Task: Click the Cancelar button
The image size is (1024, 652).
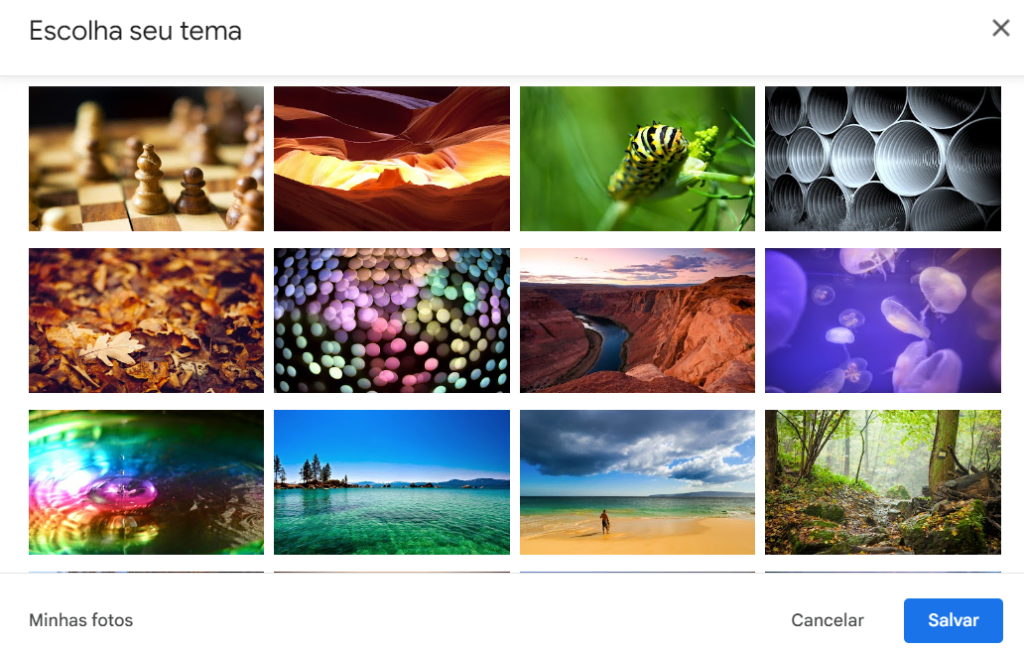Action: point(827,620)
